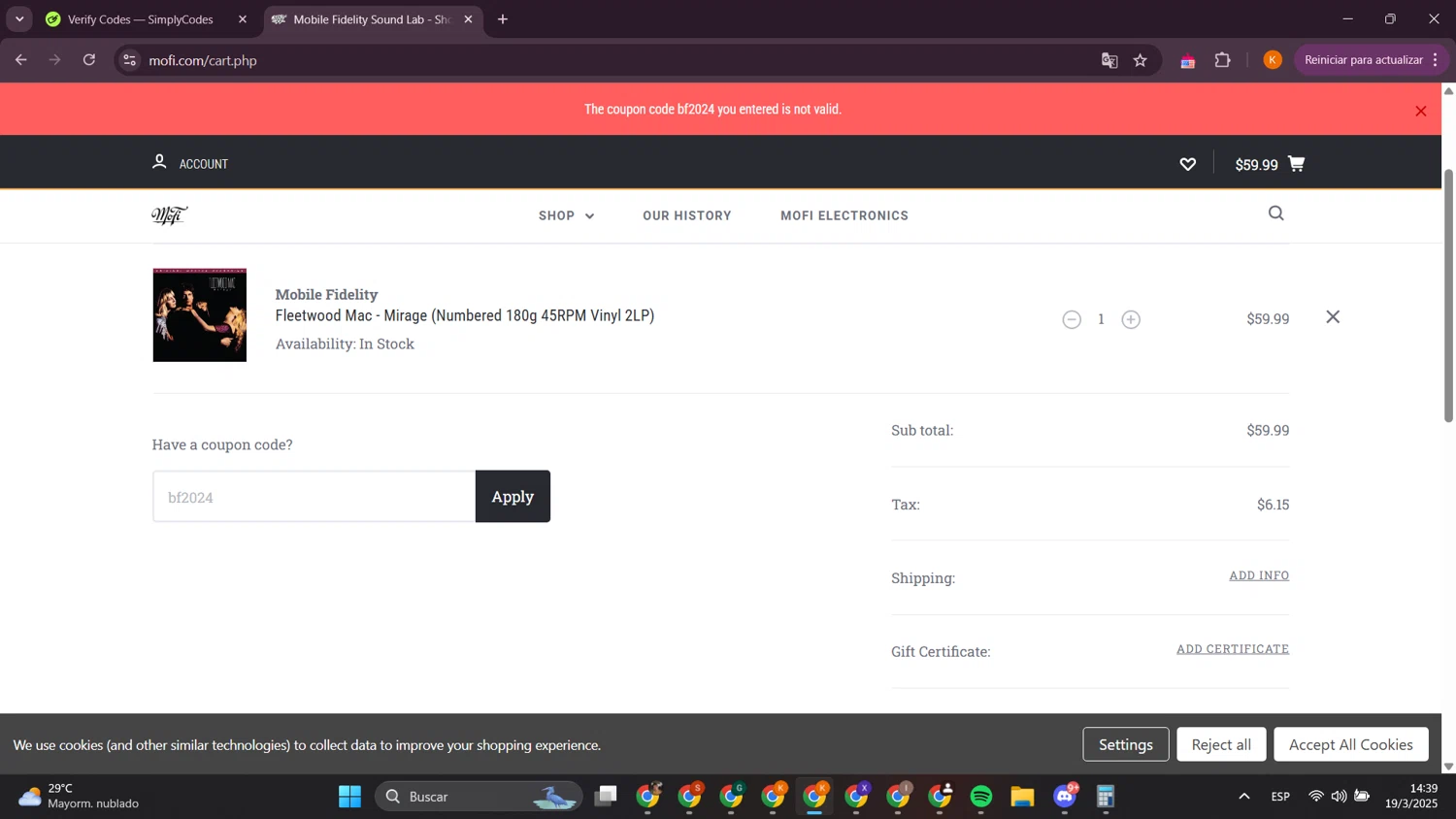
Task: Click Reiniciar para actualizar button
Action: [x=1371, y=60]
